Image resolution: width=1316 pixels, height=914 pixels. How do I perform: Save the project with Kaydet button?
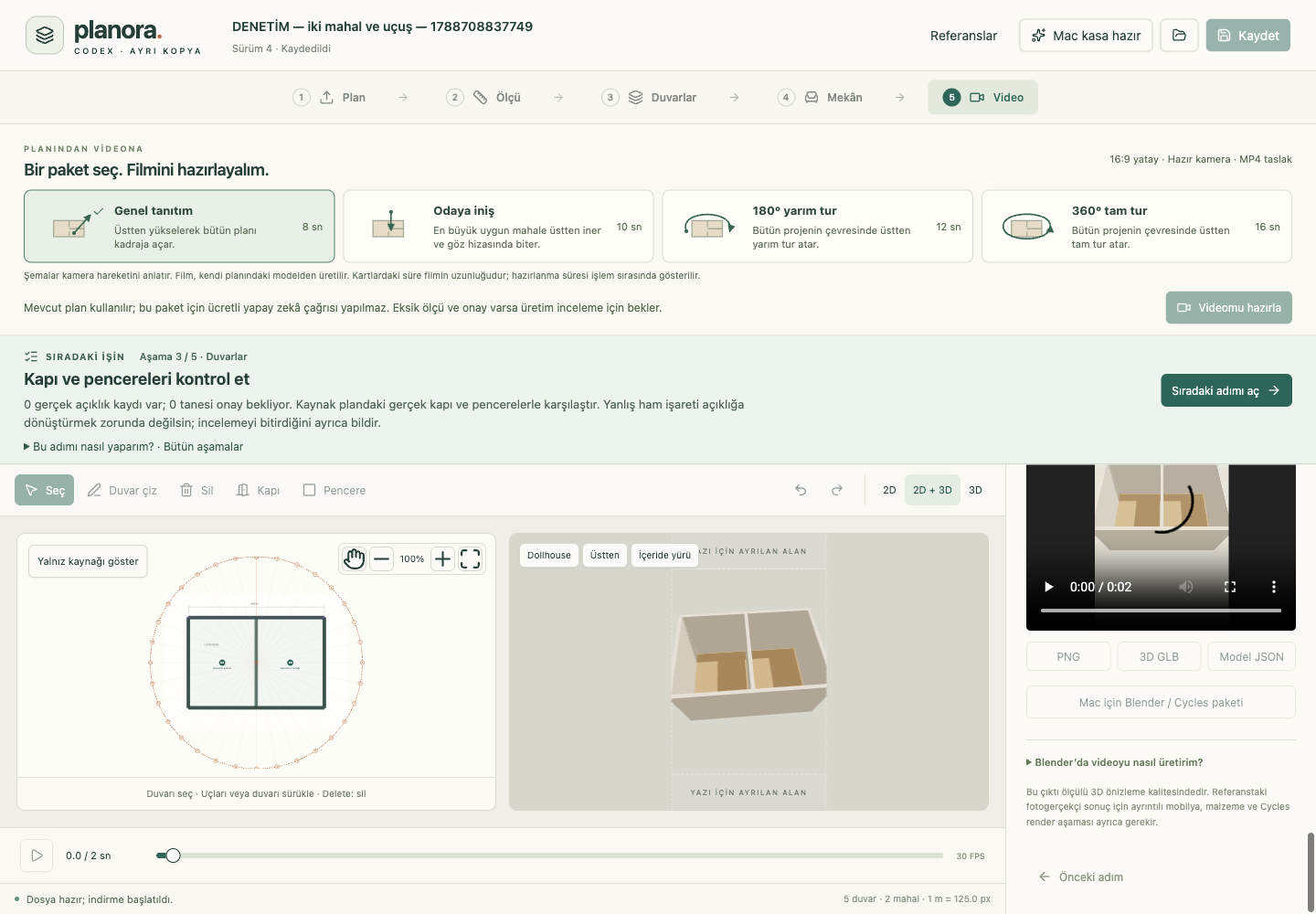[x=1247, y=36]
